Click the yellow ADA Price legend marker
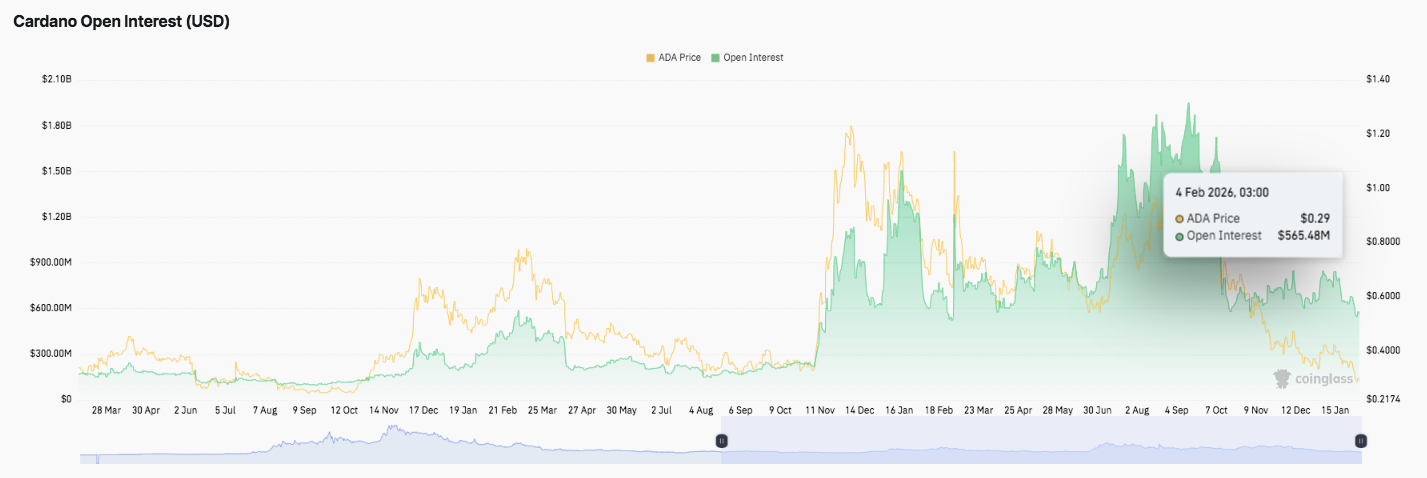The width and height of the screenshot is (1427, 478). click(x=650, y=58)
